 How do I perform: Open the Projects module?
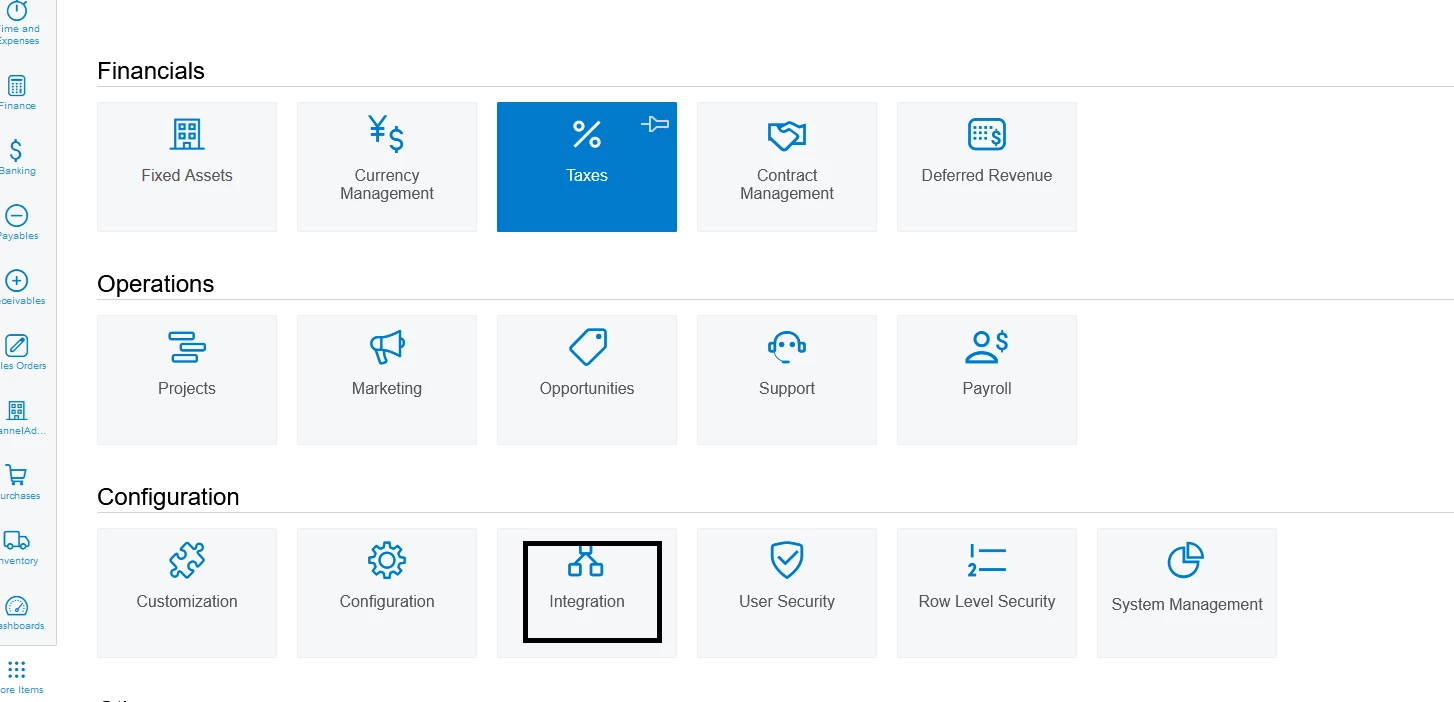point(186,380)
